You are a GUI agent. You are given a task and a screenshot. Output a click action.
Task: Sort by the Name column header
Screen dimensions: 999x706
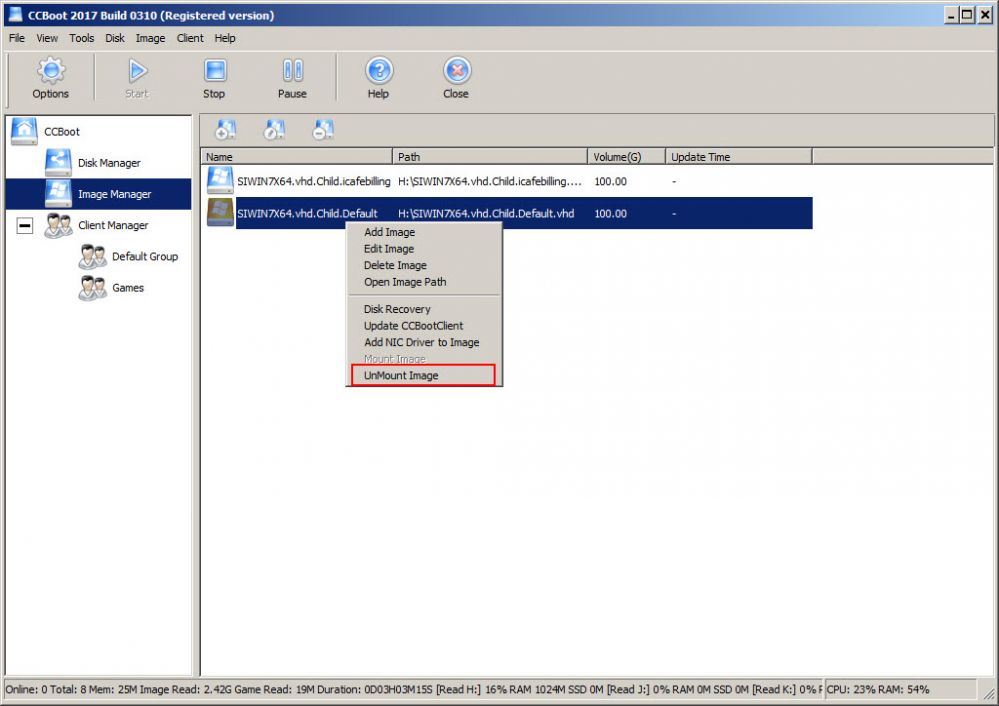297,157
